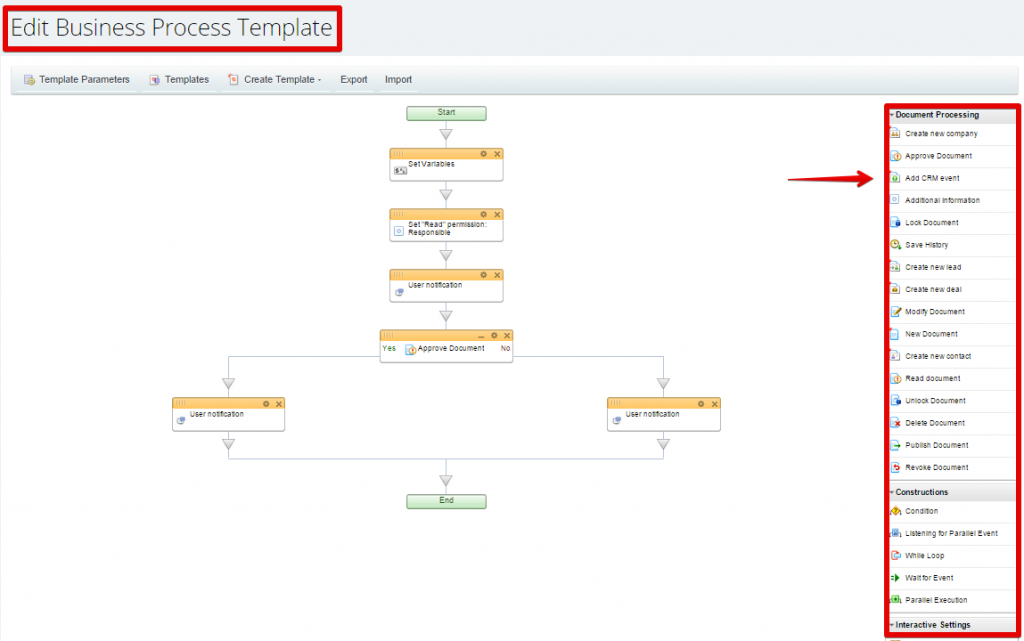Select Listening for Parallel Event icon

pos(895,533)
